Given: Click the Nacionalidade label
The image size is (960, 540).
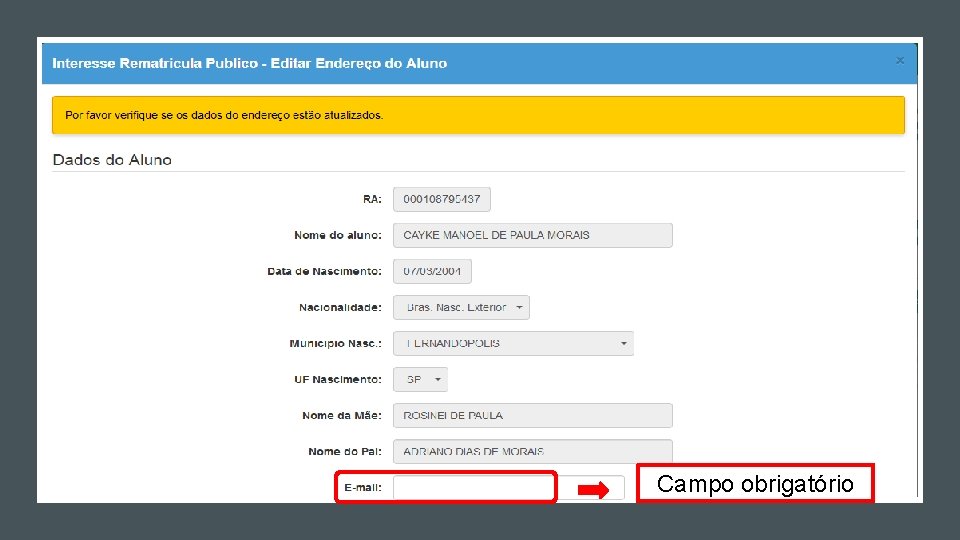Looking at the screenshot, I should (x=340, y=307).
